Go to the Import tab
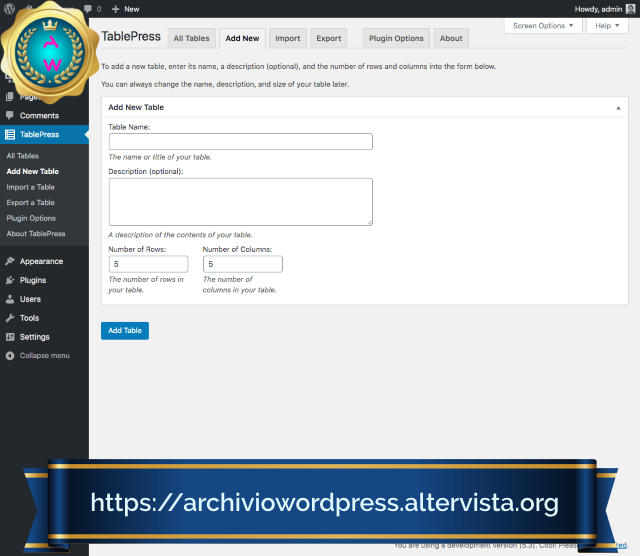640x556 pixels. point(288,38)
